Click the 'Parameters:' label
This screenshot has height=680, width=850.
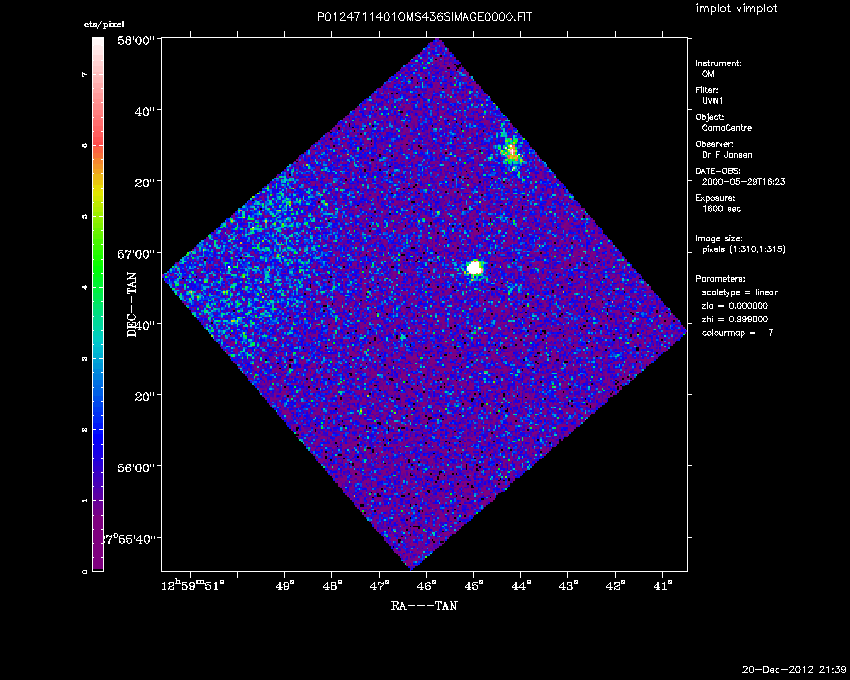(x=720, y=279)
